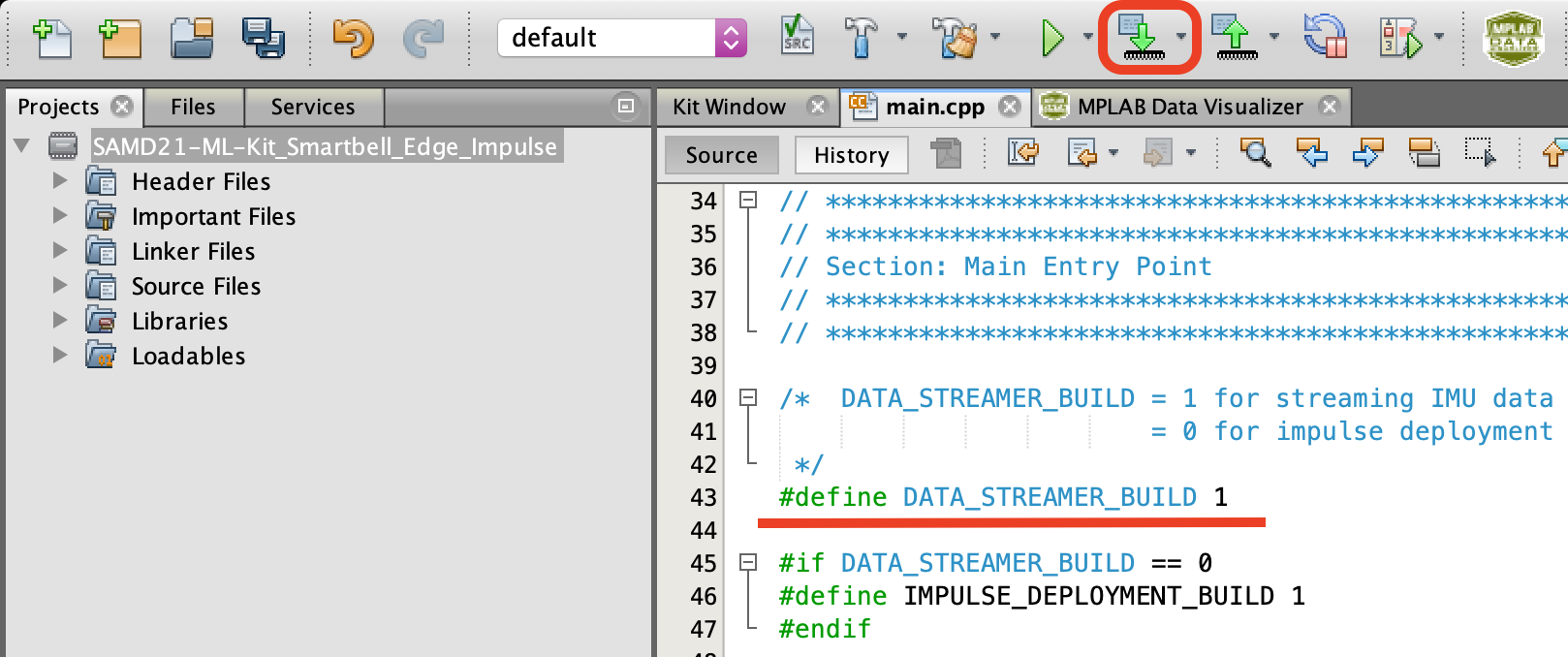Toggle rectangular selection
This screenshot has width=1568, height=657.
[1480, 152]
